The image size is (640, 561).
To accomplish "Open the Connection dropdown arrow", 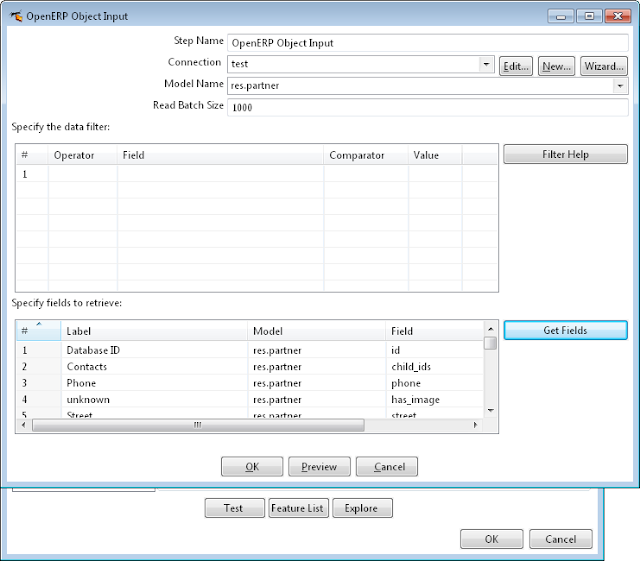I will tap(486, 65).
